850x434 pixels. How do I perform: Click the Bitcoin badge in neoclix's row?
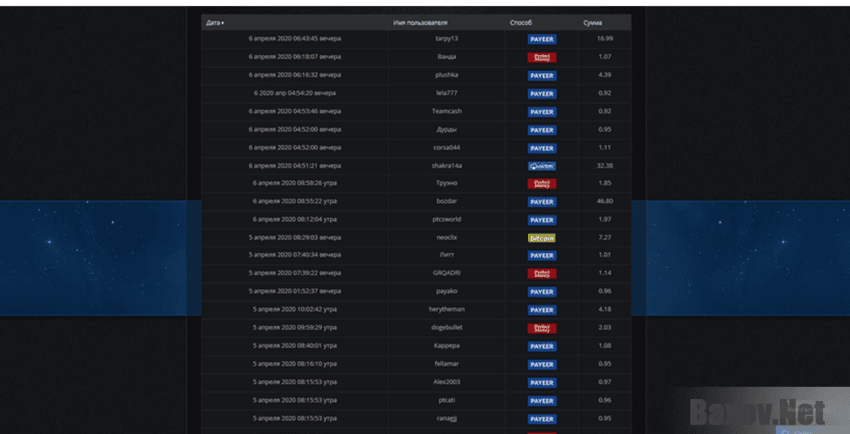pyautogui.click(x=541, y=238)
